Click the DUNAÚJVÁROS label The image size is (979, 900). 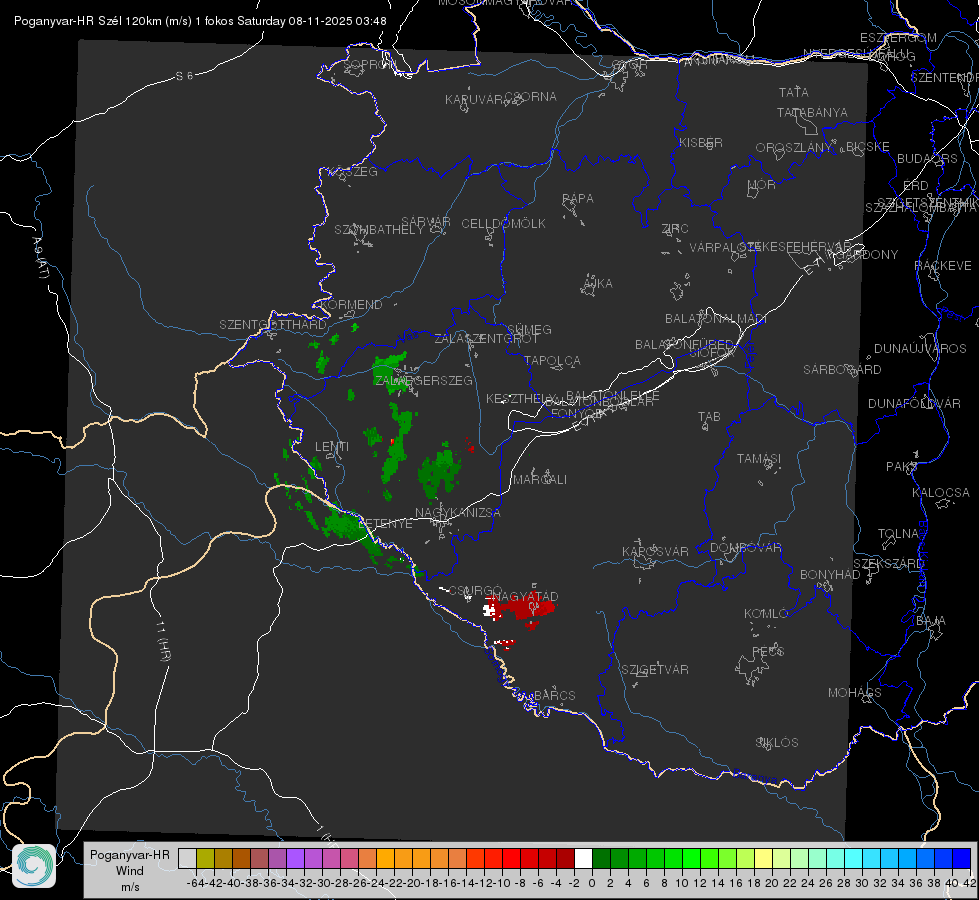920,348
